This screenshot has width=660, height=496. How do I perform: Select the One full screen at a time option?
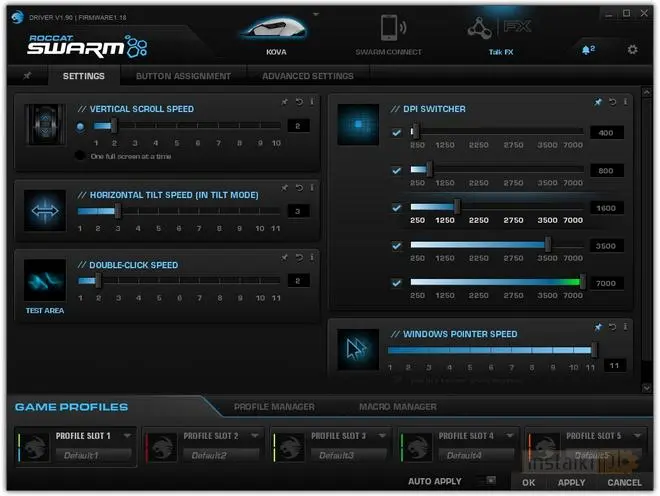[x=80, y=156]
